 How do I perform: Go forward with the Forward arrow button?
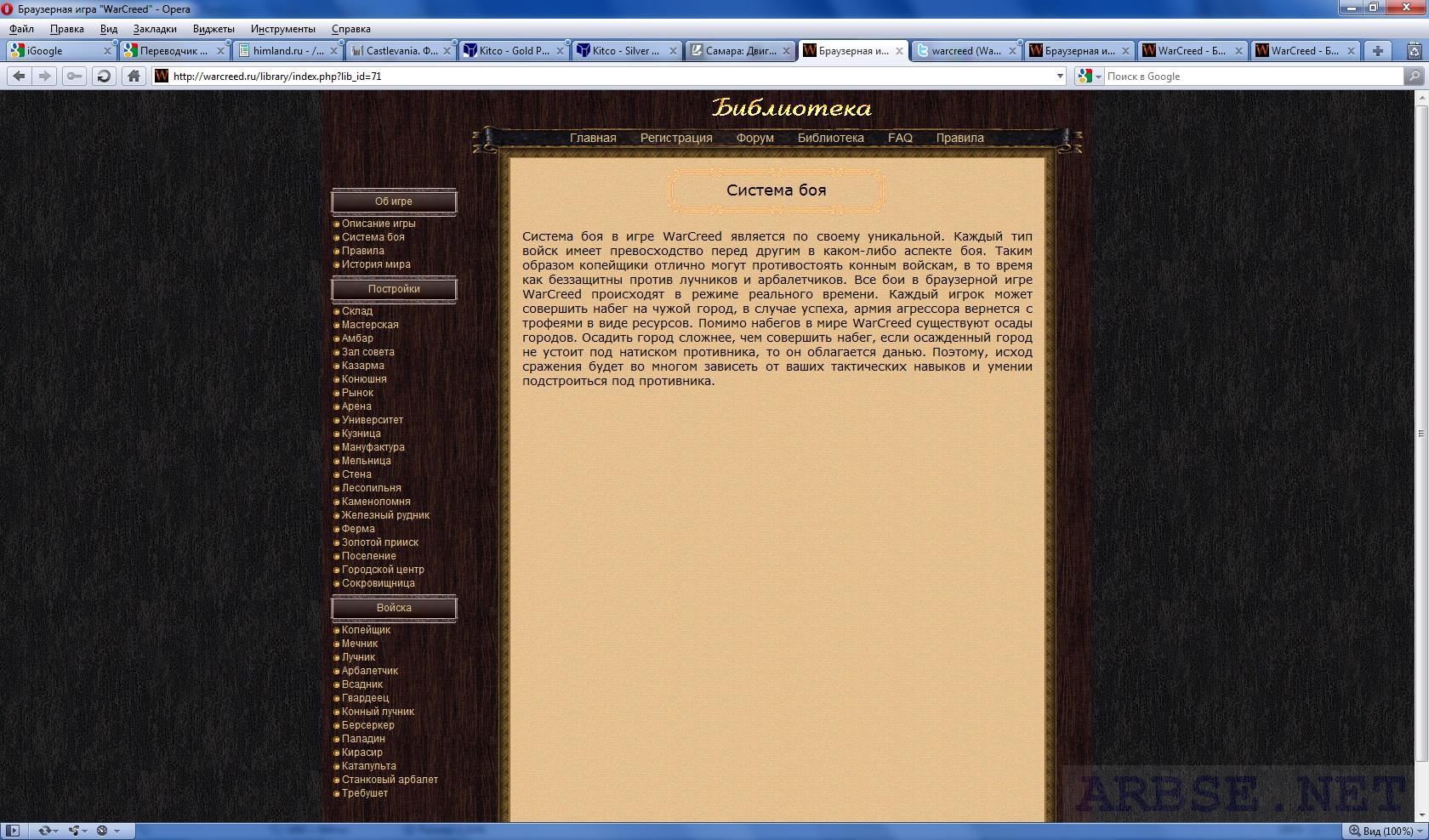[45, 76]
